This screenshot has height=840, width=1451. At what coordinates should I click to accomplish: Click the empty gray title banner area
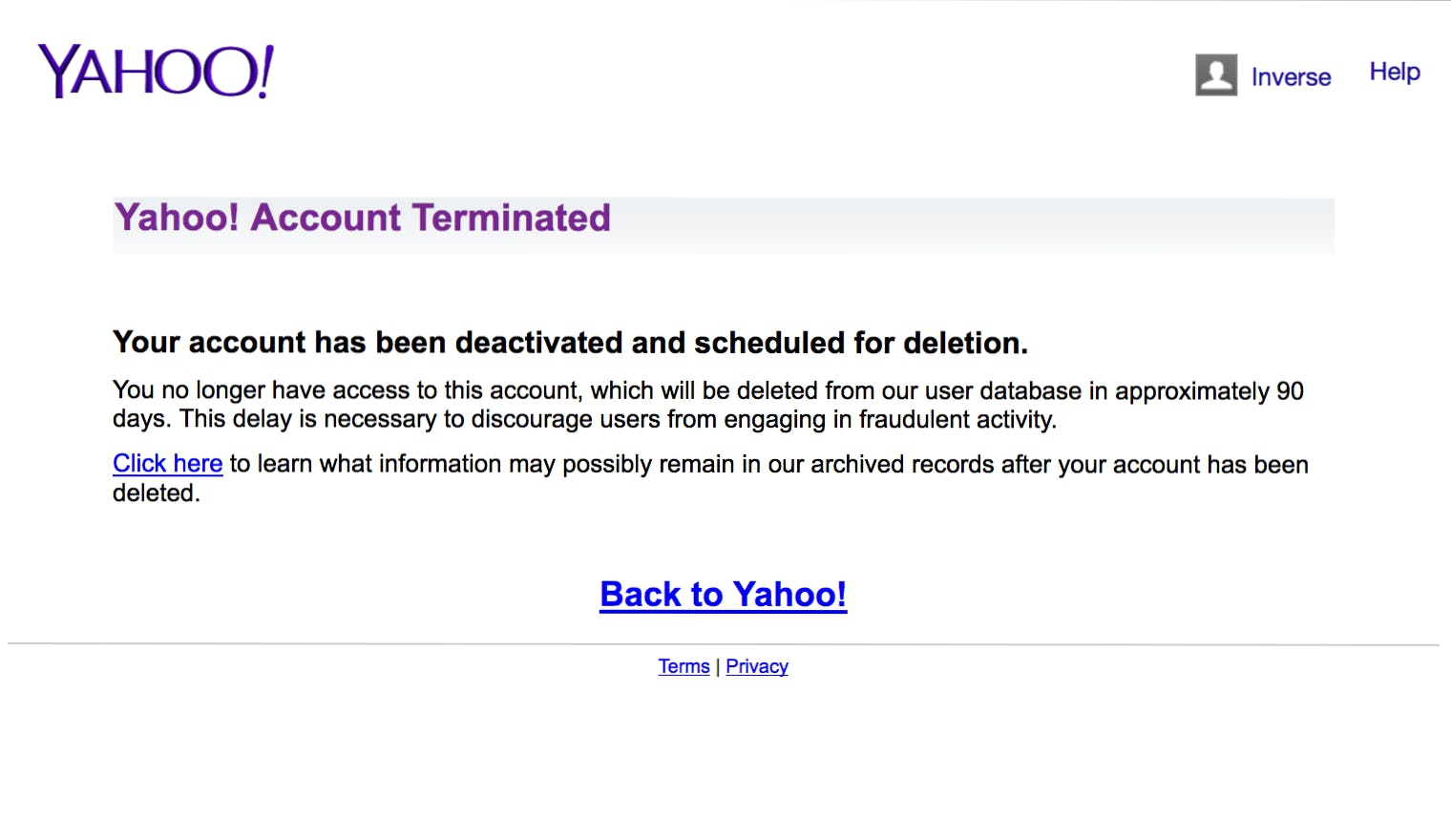point(974,225)
